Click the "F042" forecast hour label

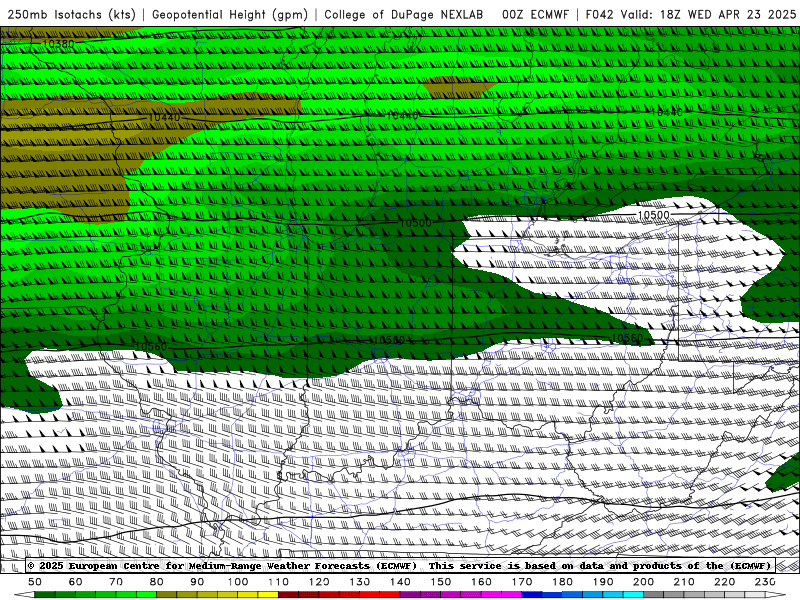click(x=599, y=14)
